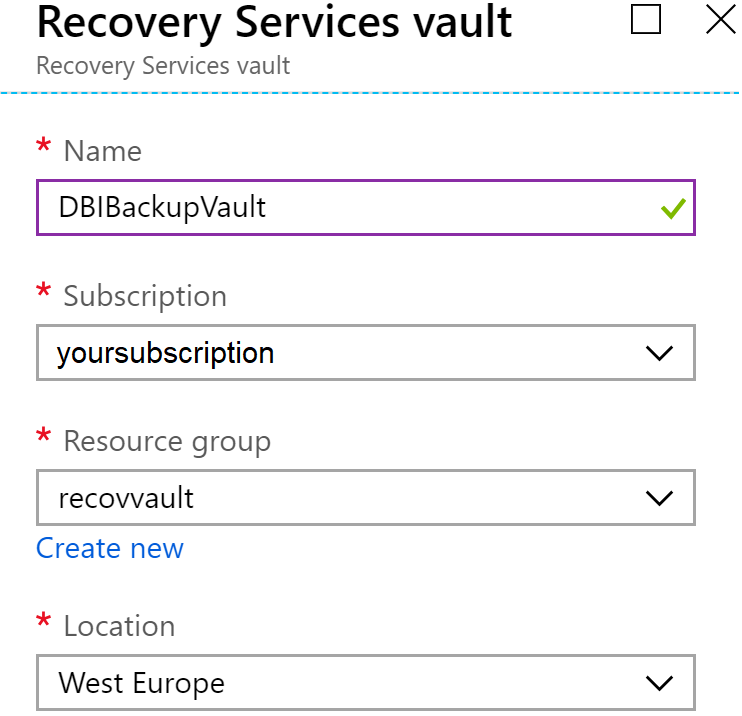Click the Resource group field label
This screenshot has height=716, width=742.
click(167, 441)
